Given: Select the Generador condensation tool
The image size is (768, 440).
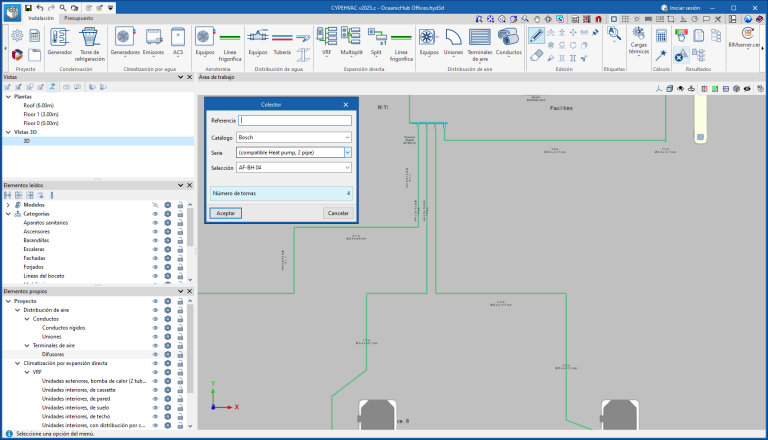Looking at the screenshot, I should [60, 41].
